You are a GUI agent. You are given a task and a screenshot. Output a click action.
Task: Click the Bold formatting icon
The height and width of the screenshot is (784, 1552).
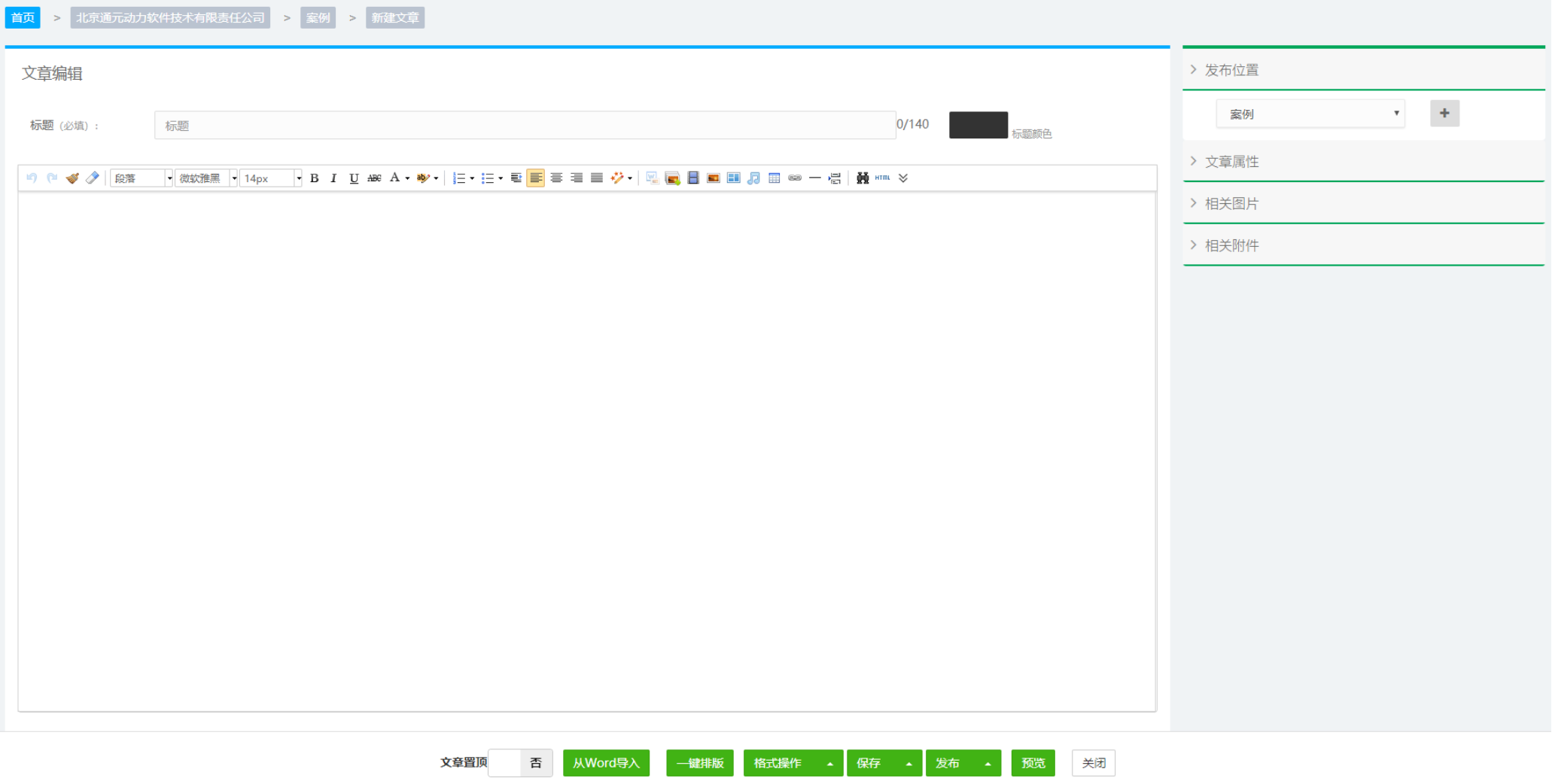(315, 178)
